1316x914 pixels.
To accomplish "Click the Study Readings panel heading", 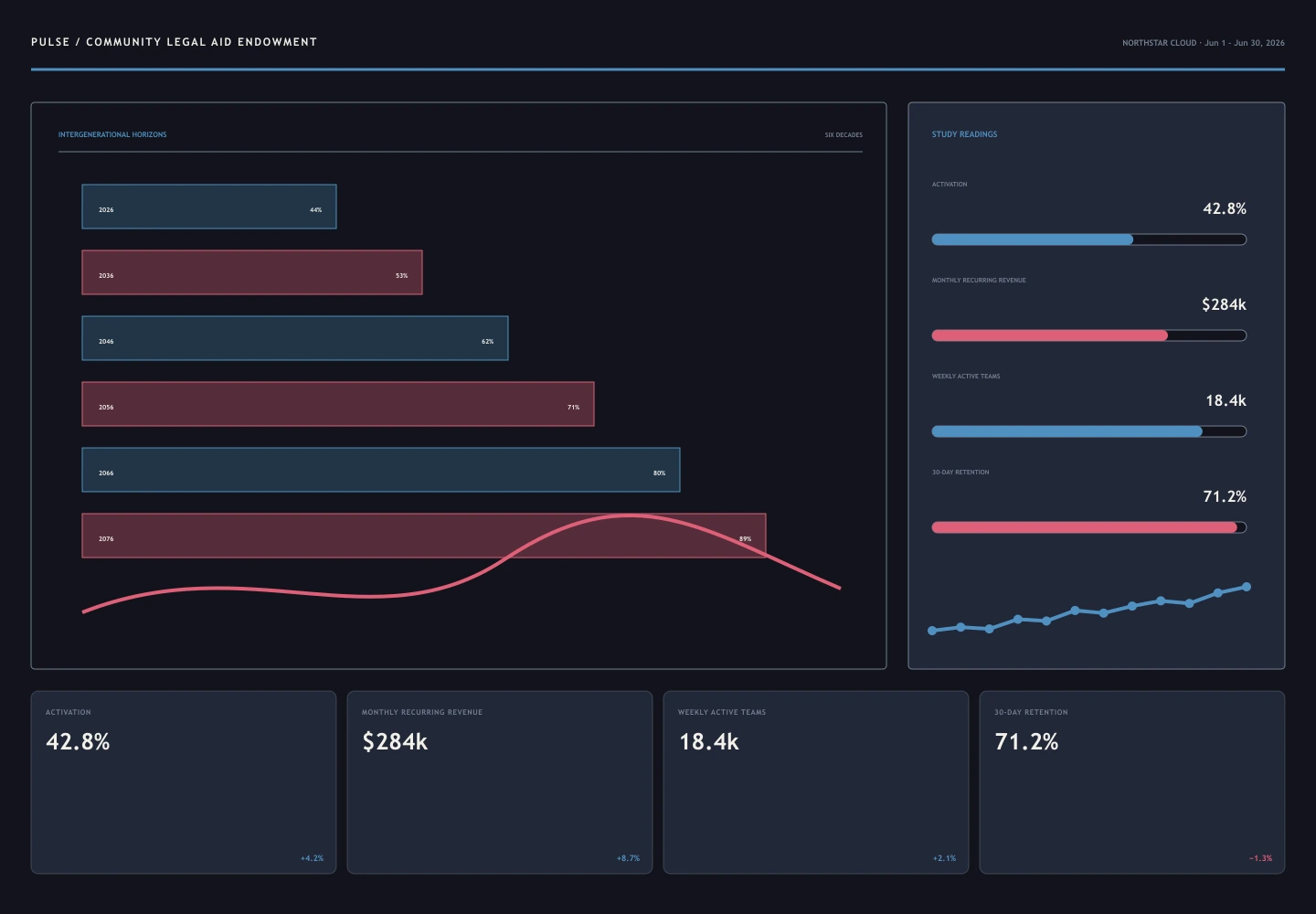I will [964, 134].
